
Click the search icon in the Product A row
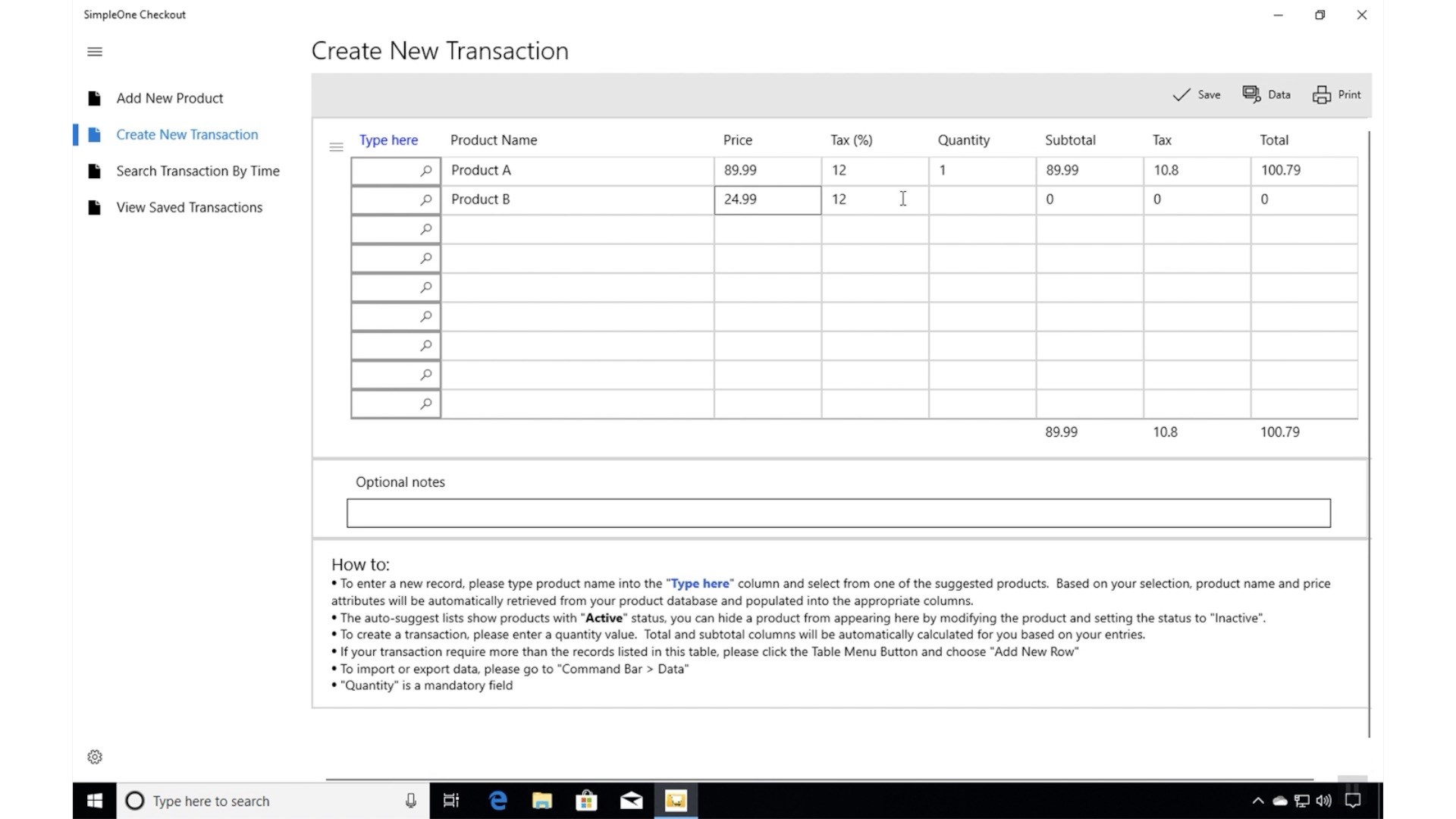(x=426, y=171)
